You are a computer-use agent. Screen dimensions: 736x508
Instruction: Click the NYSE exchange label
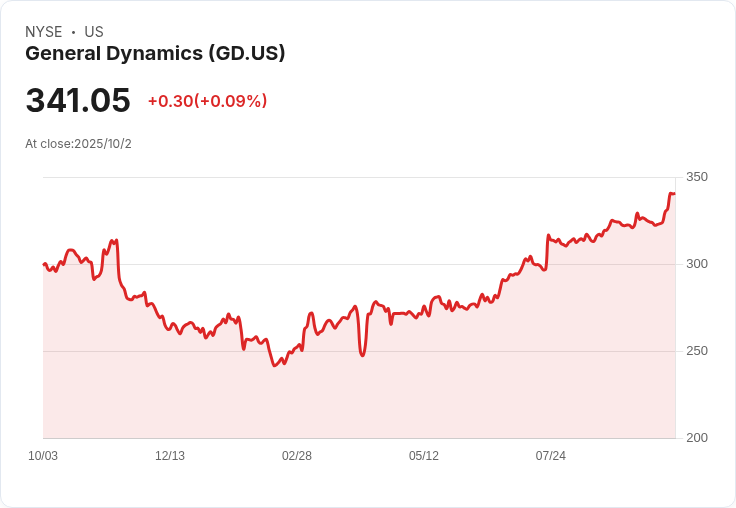click(44, 32)
